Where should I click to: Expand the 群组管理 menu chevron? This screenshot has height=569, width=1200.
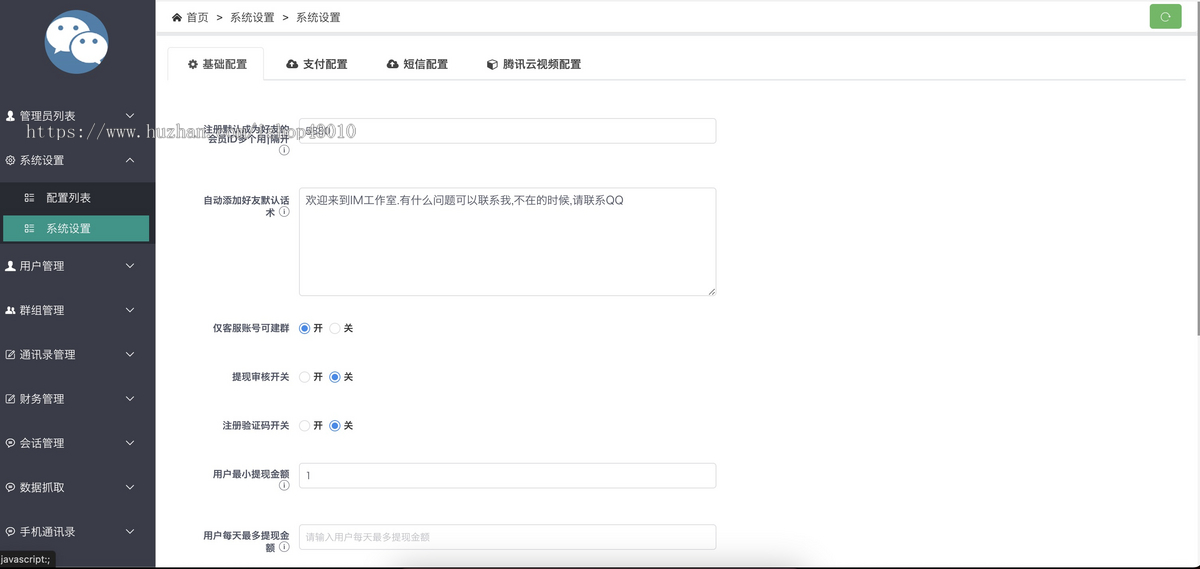130,310
